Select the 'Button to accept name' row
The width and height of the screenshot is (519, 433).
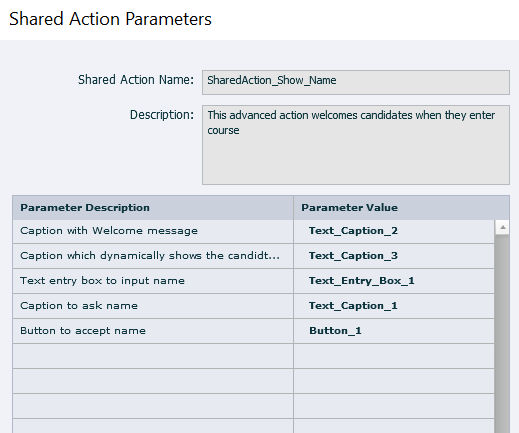pyautogui.click(x=253, y=331)
